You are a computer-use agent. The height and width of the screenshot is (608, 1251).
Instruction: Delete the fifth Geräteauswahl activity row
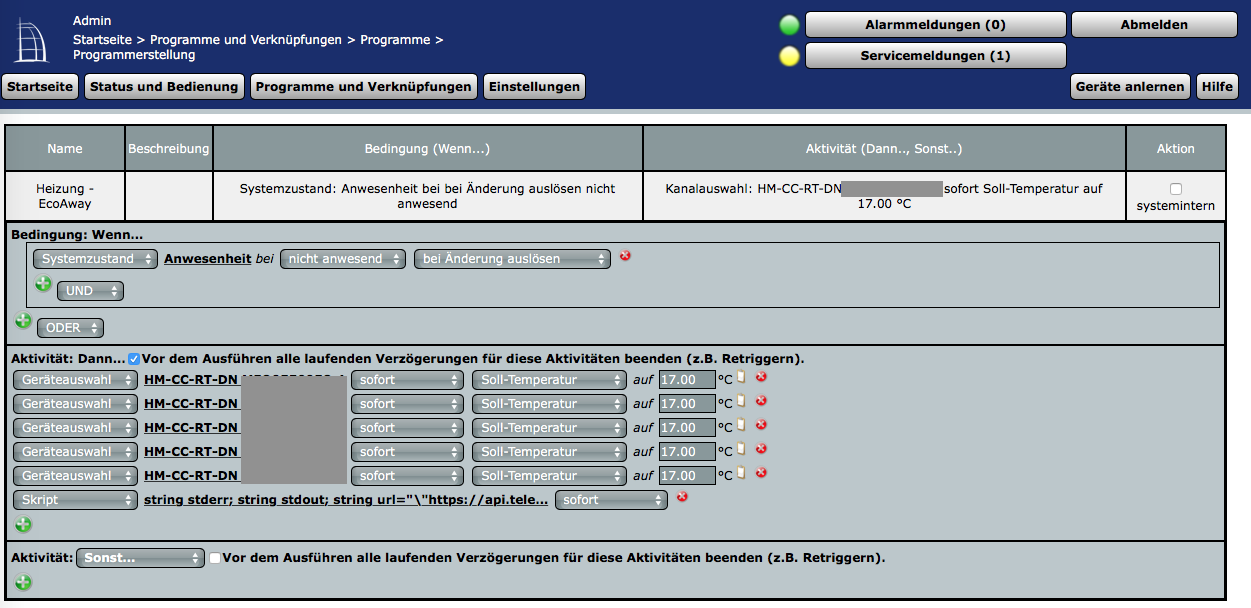[x=761, y=472]
